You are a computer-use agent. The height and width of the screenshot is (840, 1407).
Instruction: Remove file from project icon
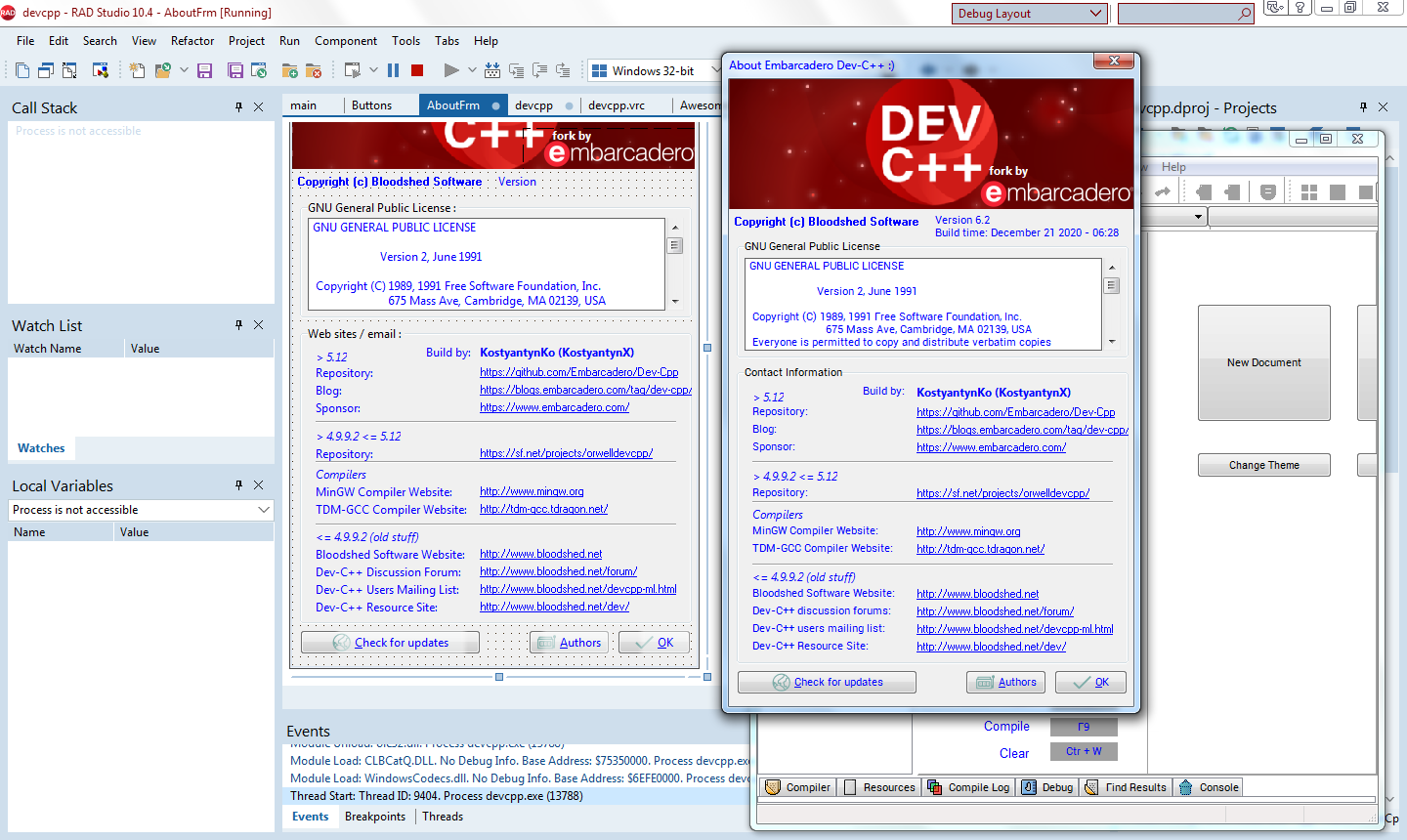tap(314, 70)
